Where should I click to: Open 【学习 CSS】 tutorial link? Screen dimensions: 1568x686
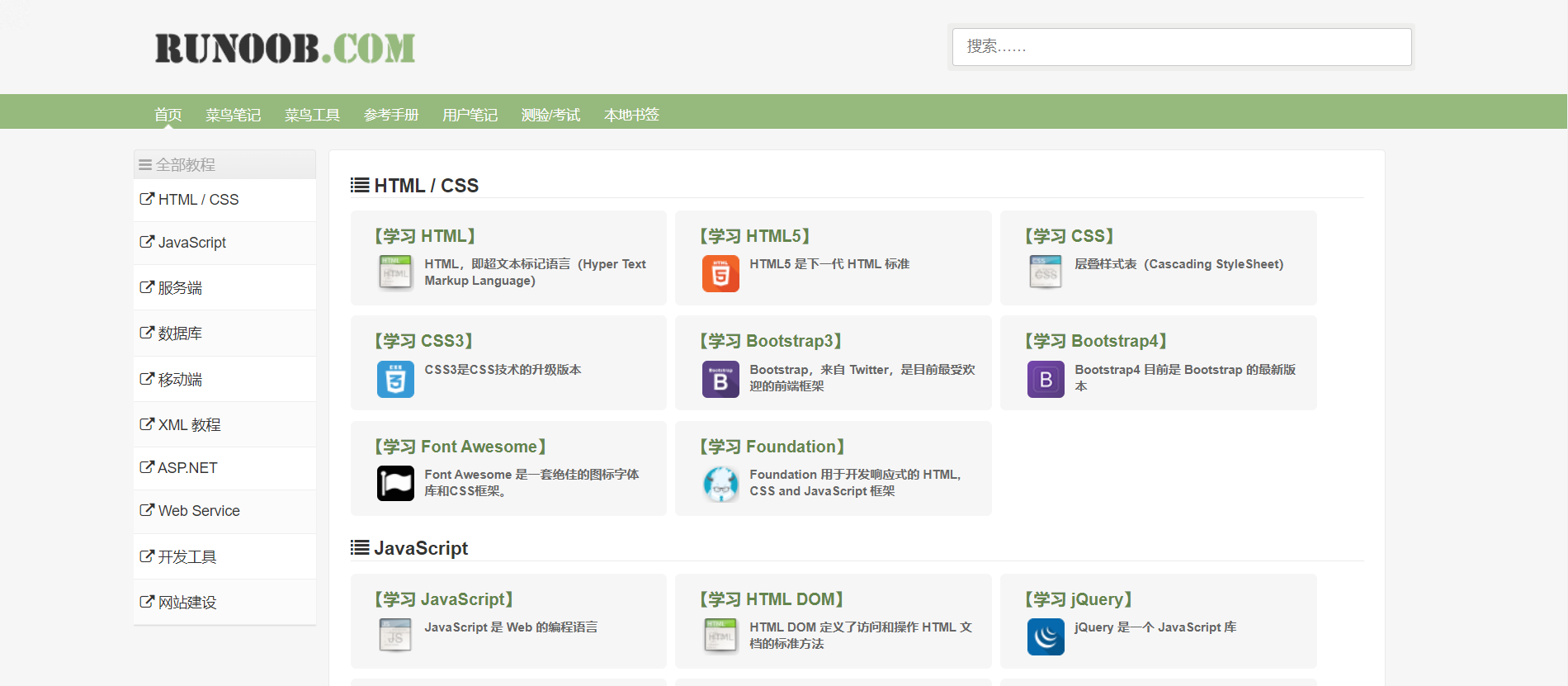(x=1070, y=236)
